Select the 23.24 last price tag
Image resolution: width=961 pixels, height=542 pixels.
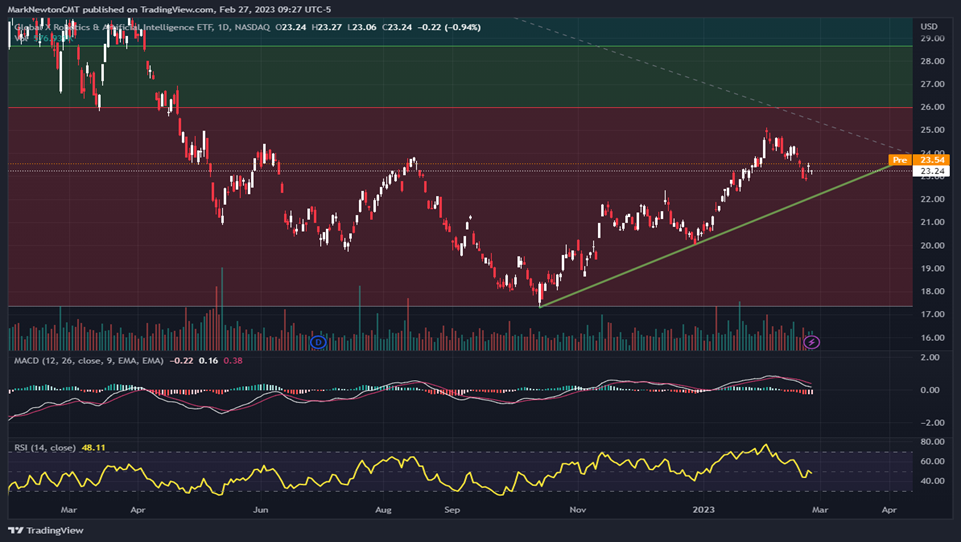(932, 171)
